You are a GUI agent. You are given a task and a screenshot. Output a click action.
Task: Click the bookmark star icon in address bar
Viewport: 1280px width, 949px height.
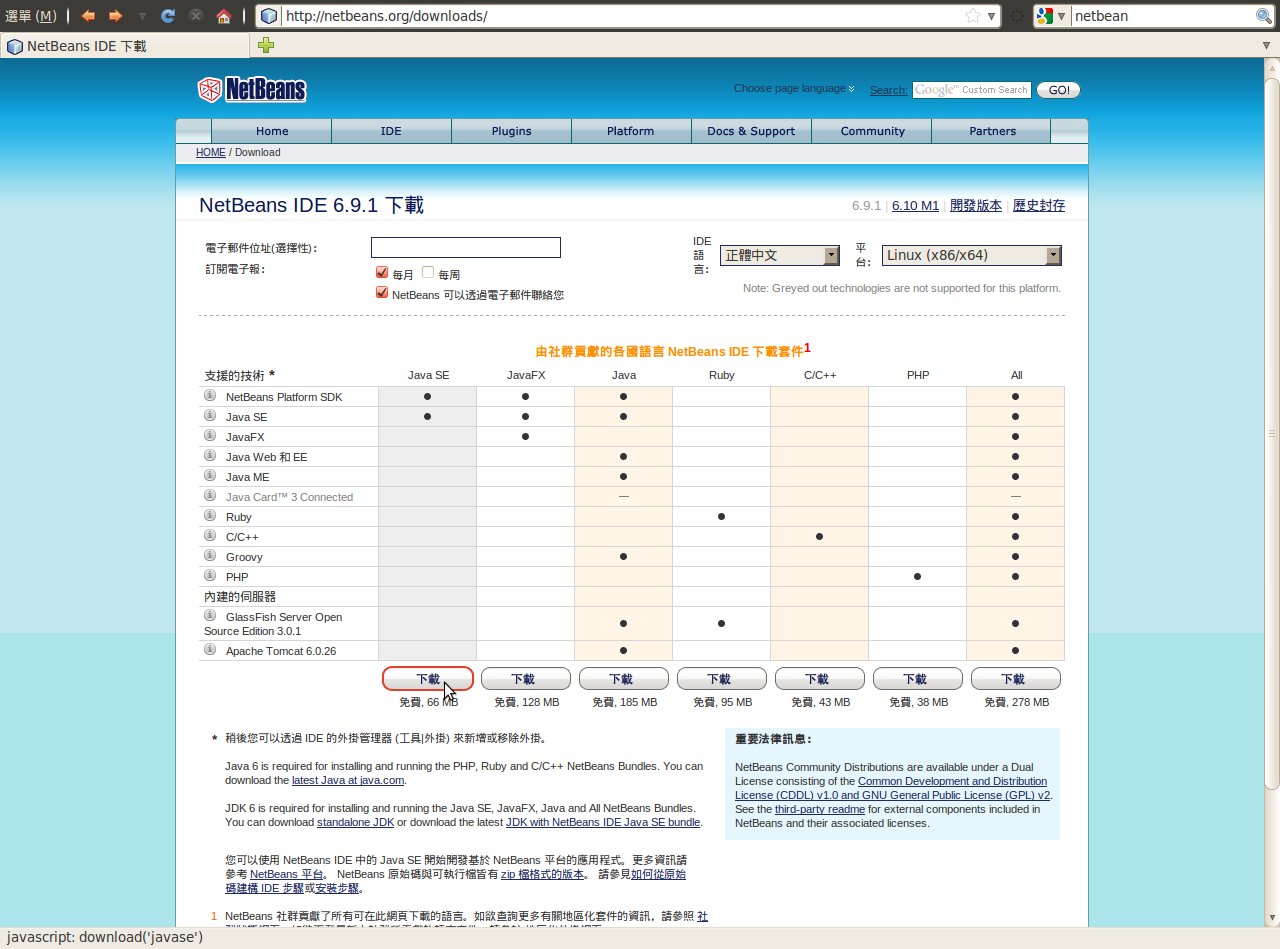tap(972, 16)
